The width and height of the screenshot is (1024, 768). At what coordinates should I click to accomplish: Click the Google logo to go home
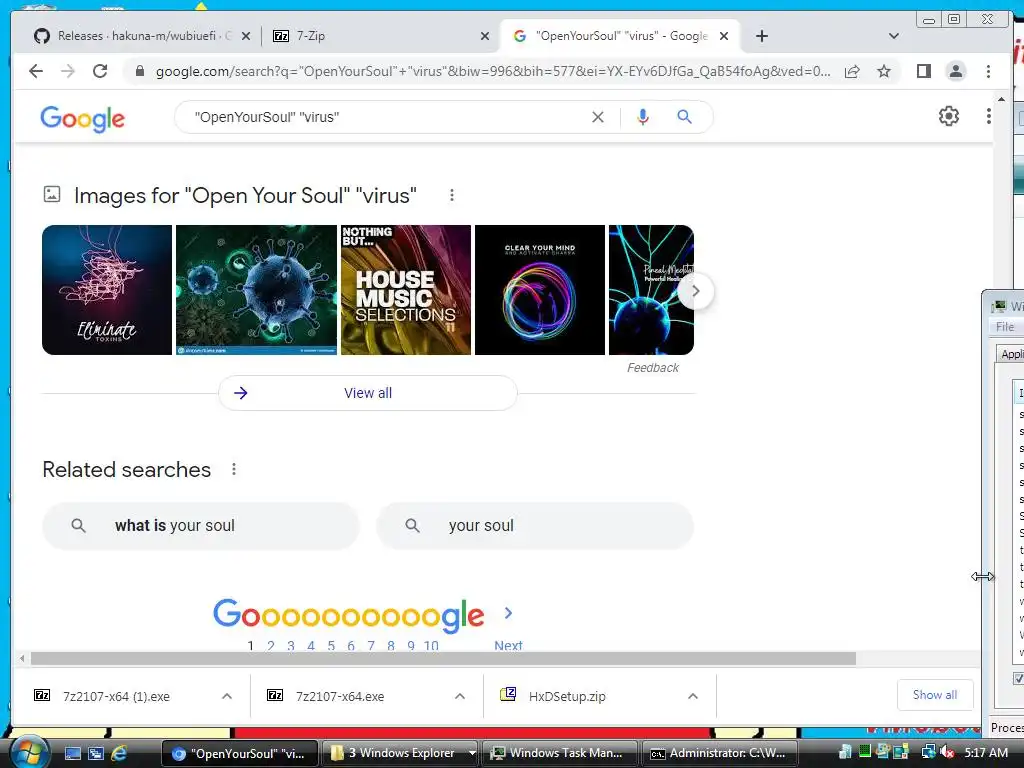point(82,119)
